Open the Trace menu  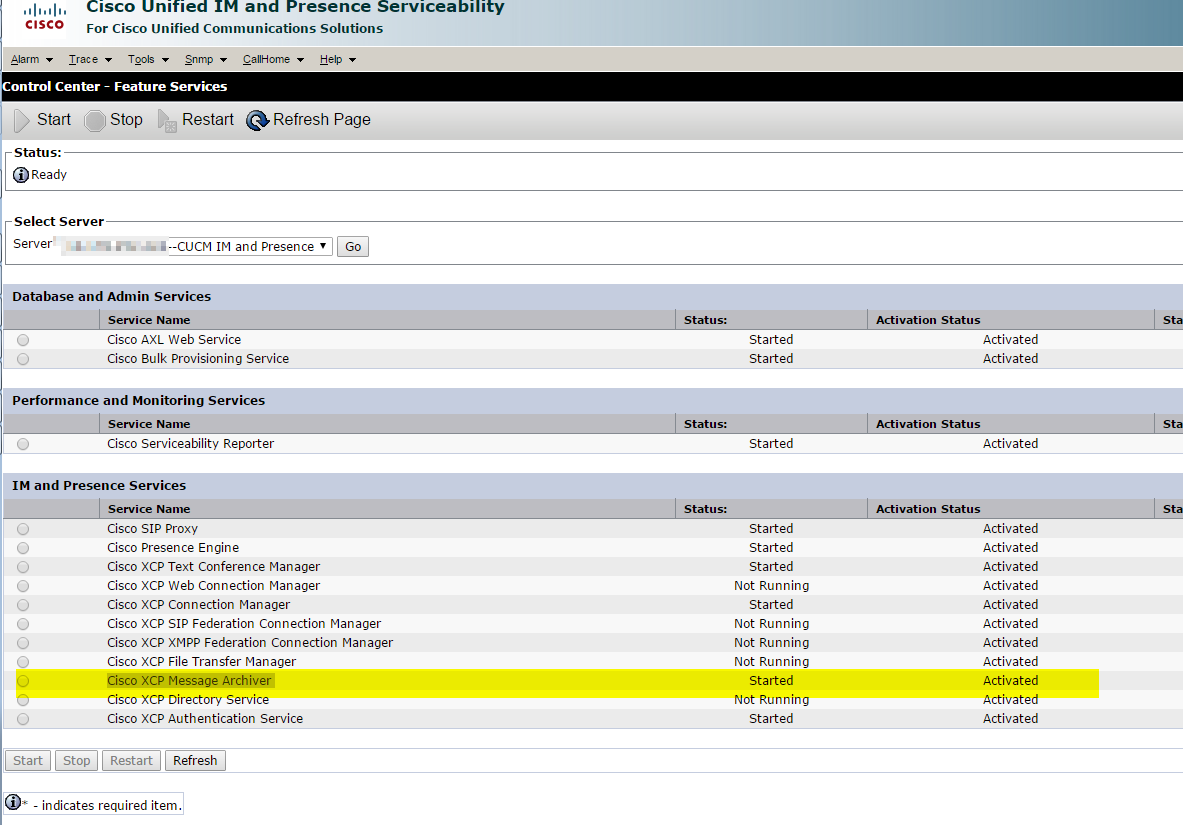tap(90, 60)
